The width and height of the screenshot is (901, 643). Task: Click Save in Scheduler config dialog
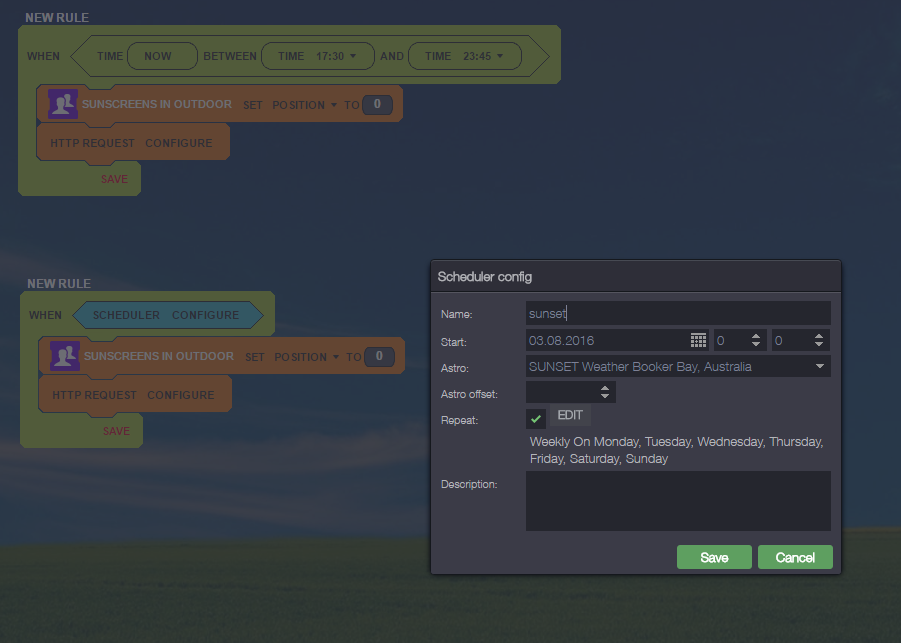point(714,557)
